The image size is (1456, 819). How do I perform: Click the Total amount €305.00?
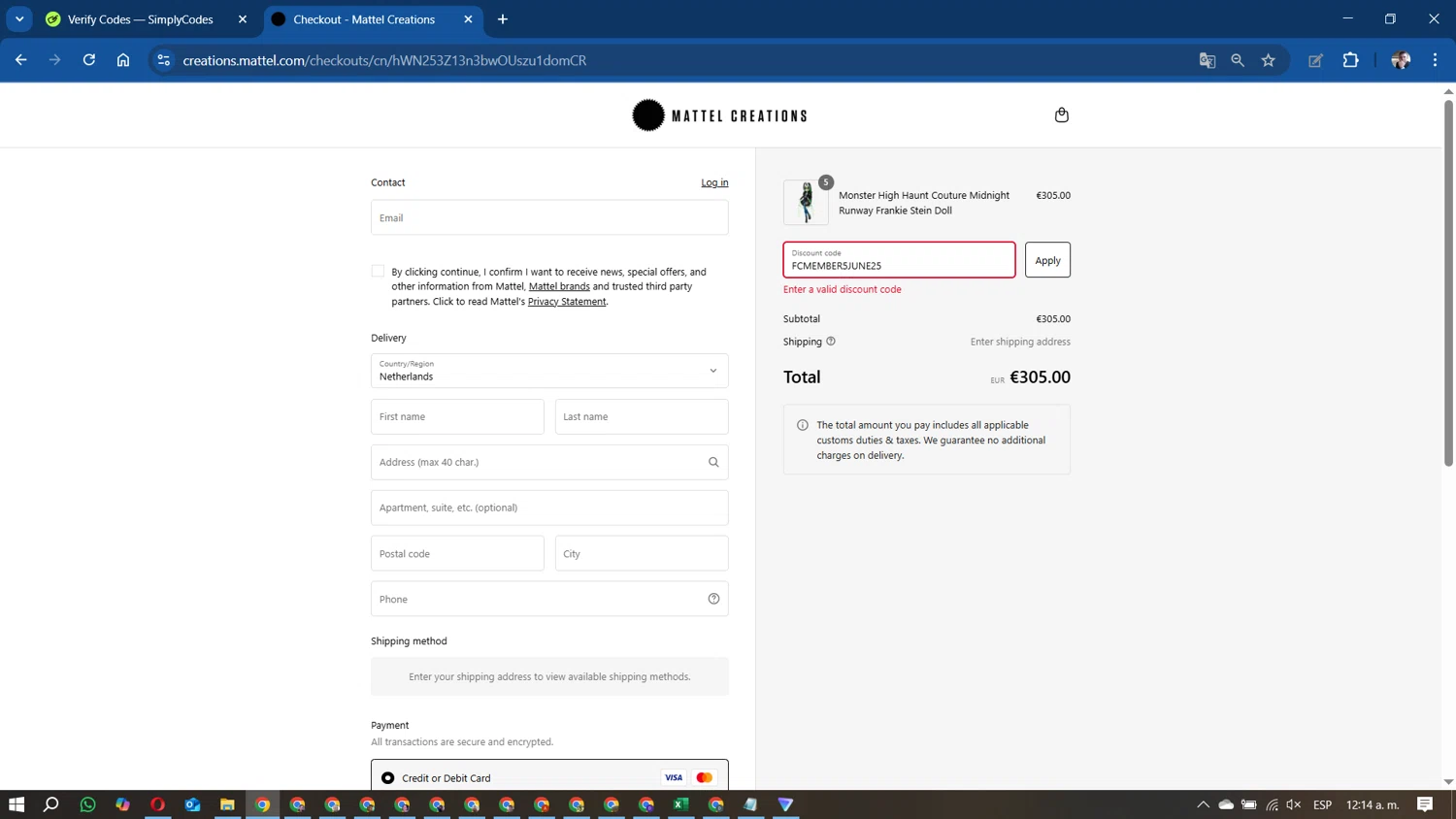[1040, 377]
